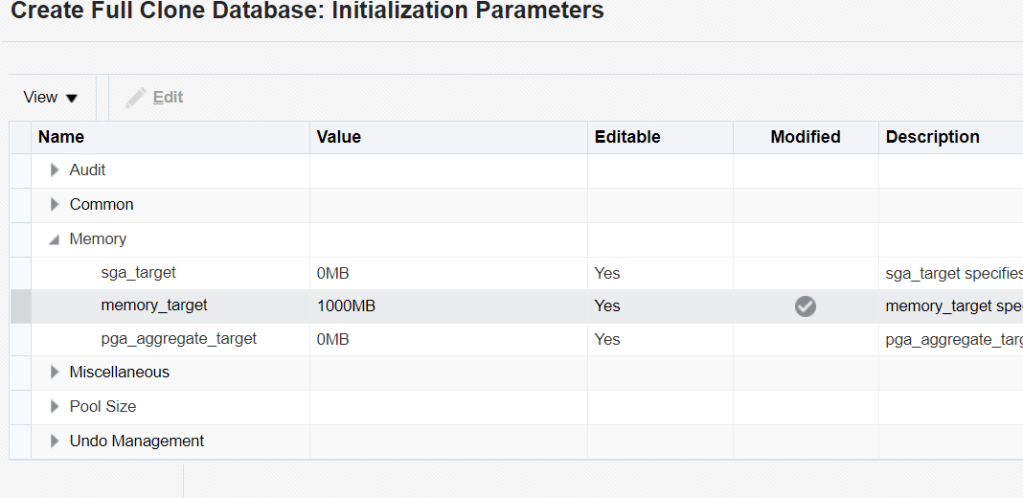
Task: Click the 0MB value for sga_target
Action: (x=333, y=273)
